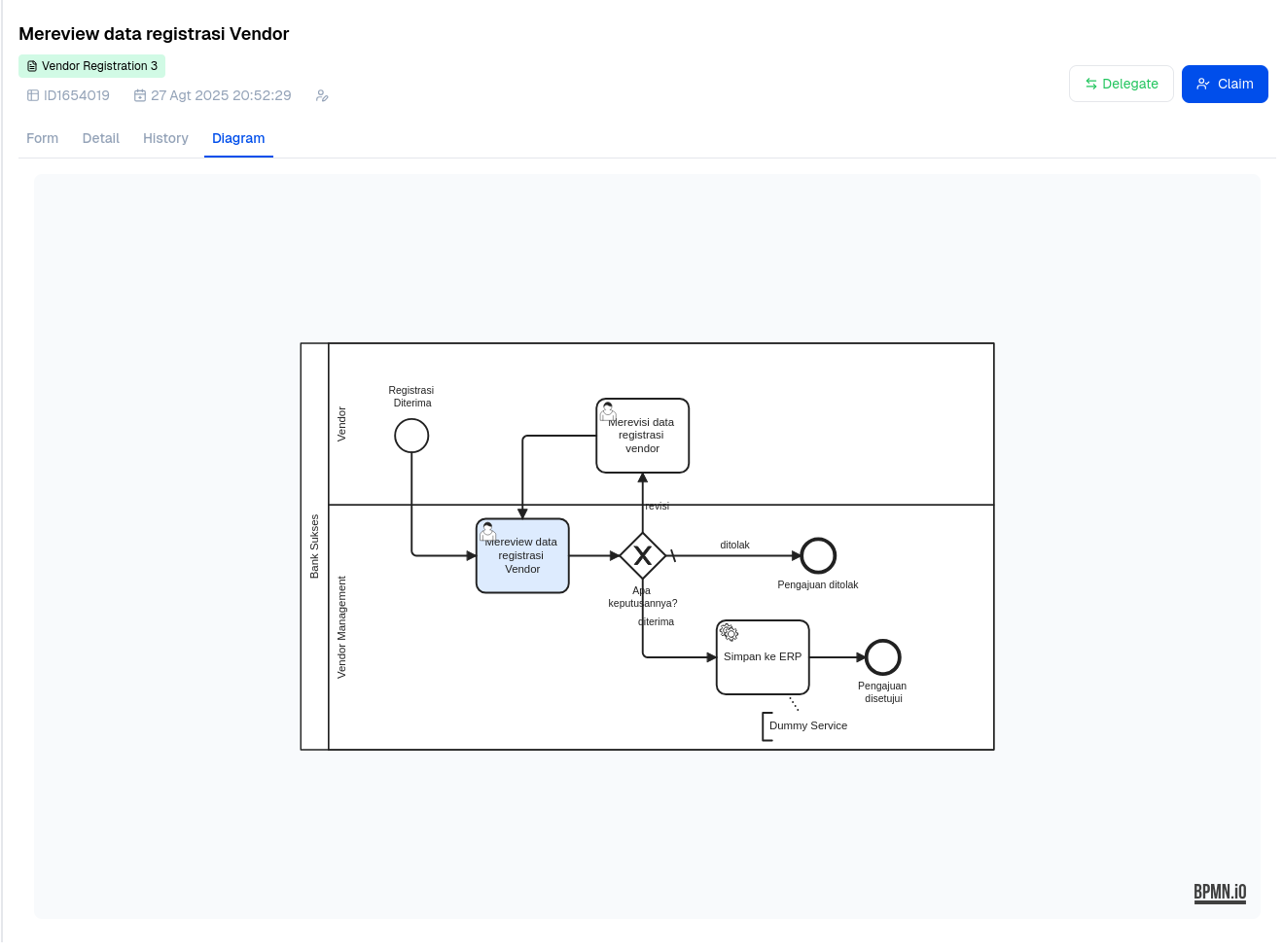1283x952 pixels.
Task: Click the page title Mereview data registrasi Vendor
Action: [x=154, y=34]
